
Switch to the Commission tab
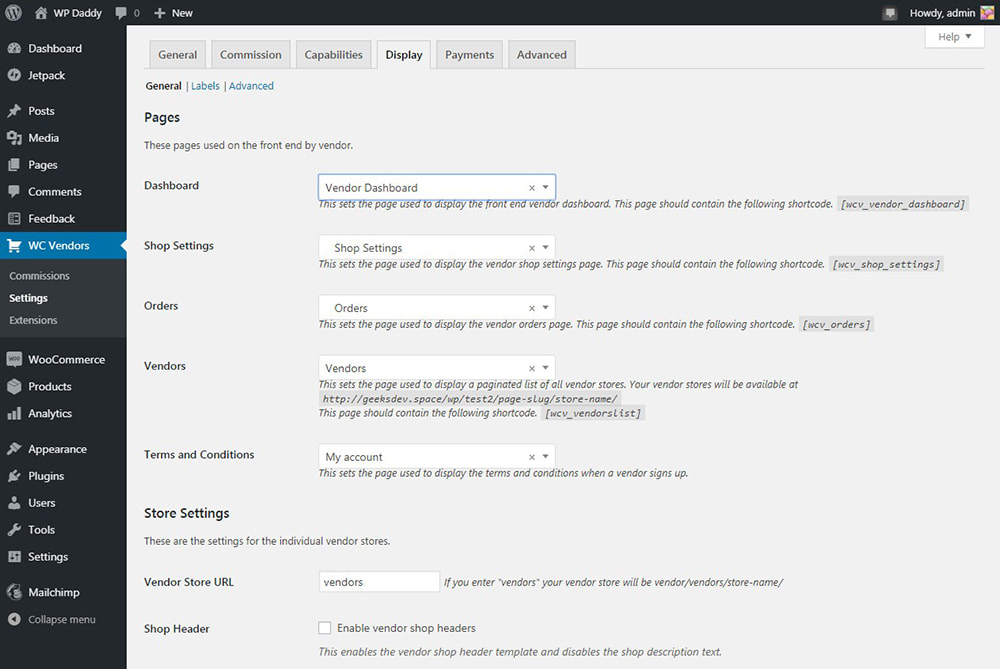[251, 55]
